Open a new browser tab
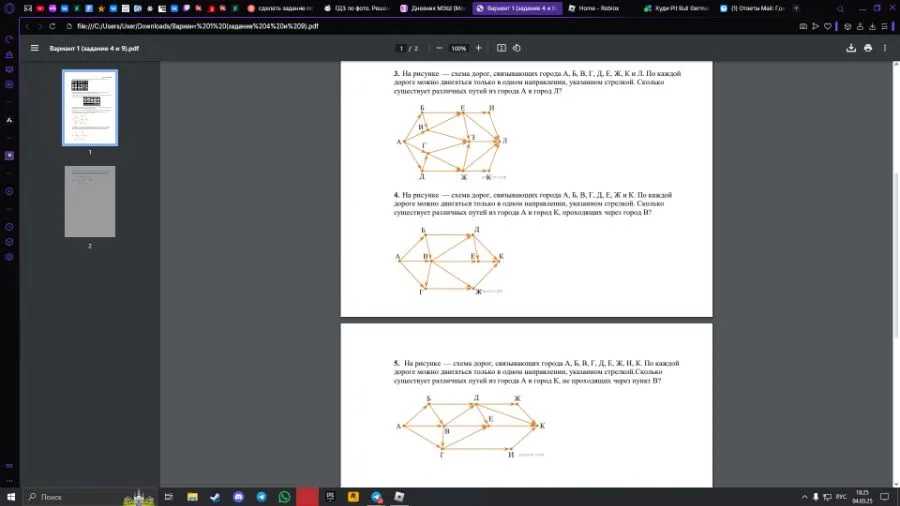 click(x=796, y=9)
